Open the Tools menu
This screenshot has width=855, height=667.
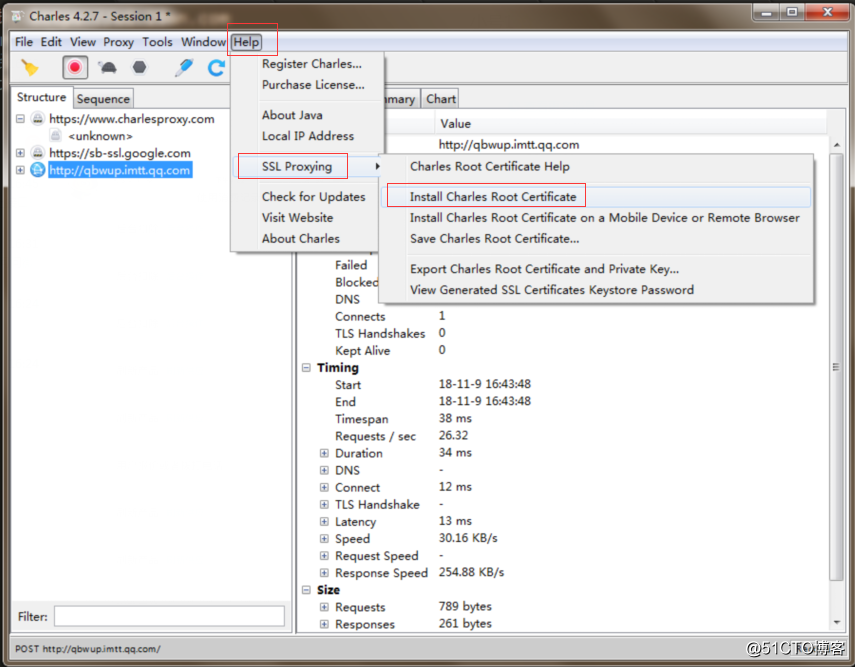(157, 42)
